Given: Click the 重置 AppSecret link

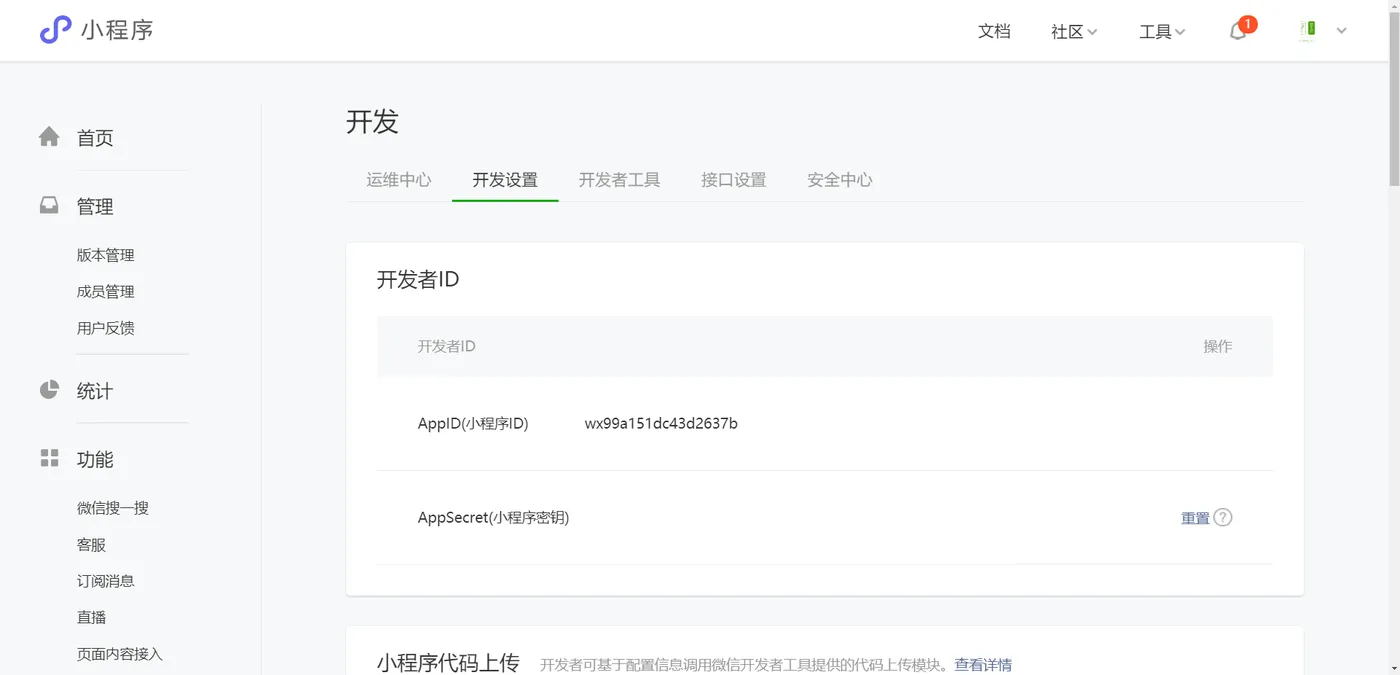Looking at the screenshot, I should 1195,518.
